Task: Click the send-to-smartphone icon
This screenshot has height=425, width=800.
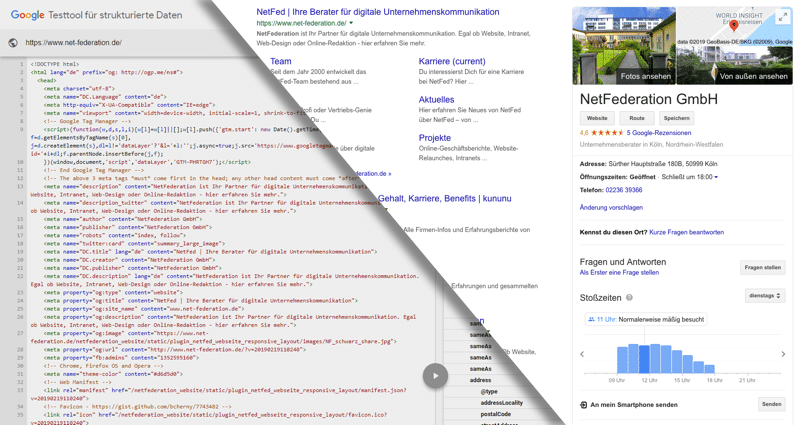Action: (x=584, y=405)
